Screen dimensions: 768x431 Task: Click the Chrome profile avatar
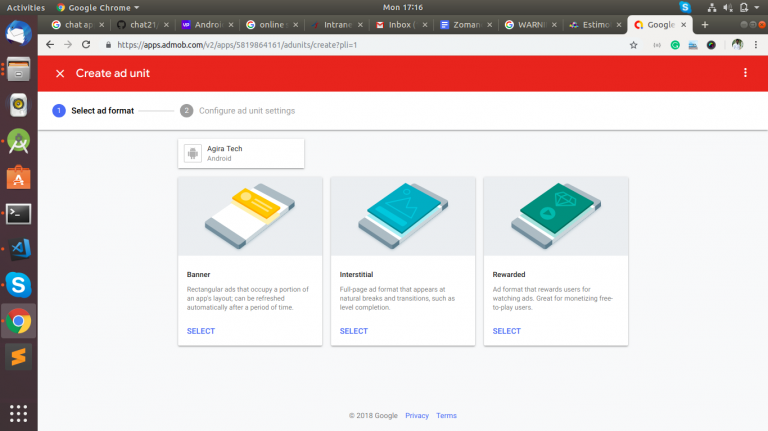click(737, 45)
